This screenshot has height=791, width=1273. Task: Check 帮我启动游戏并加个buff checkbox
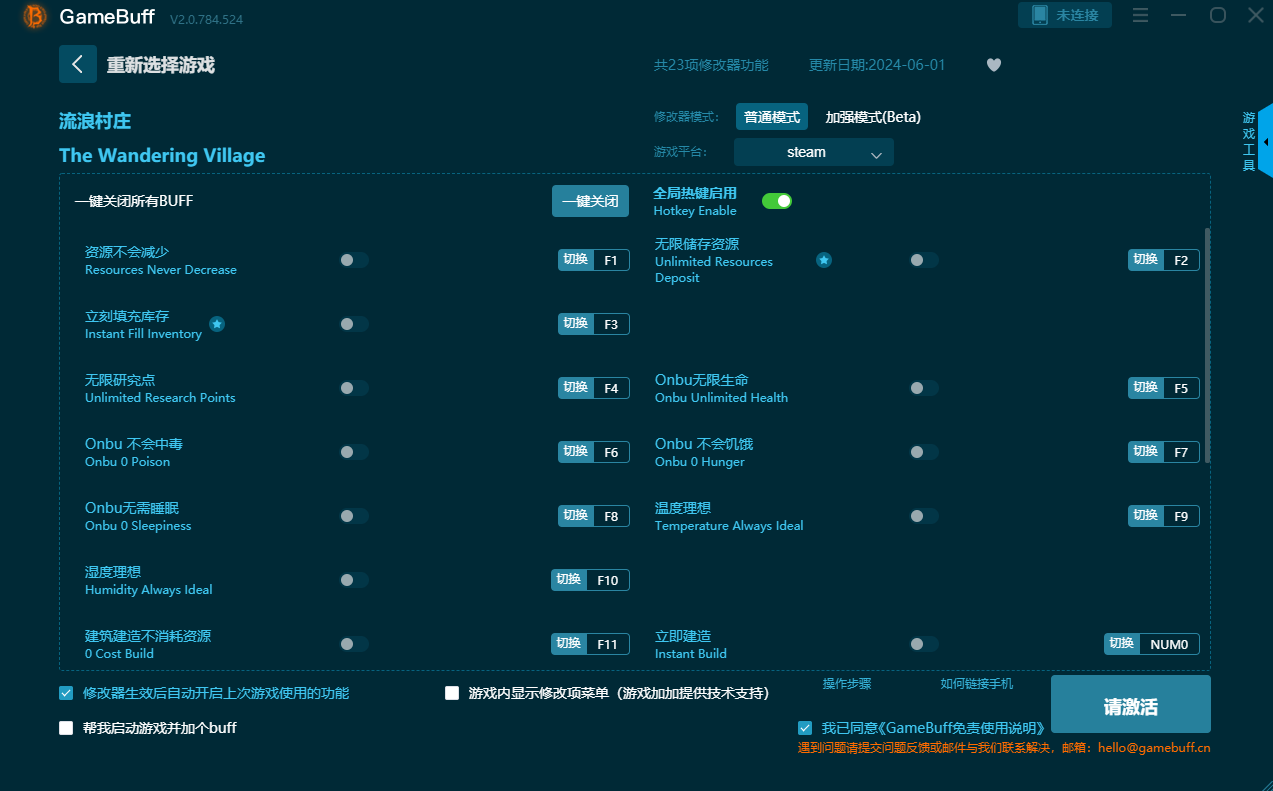pos(66,728)
